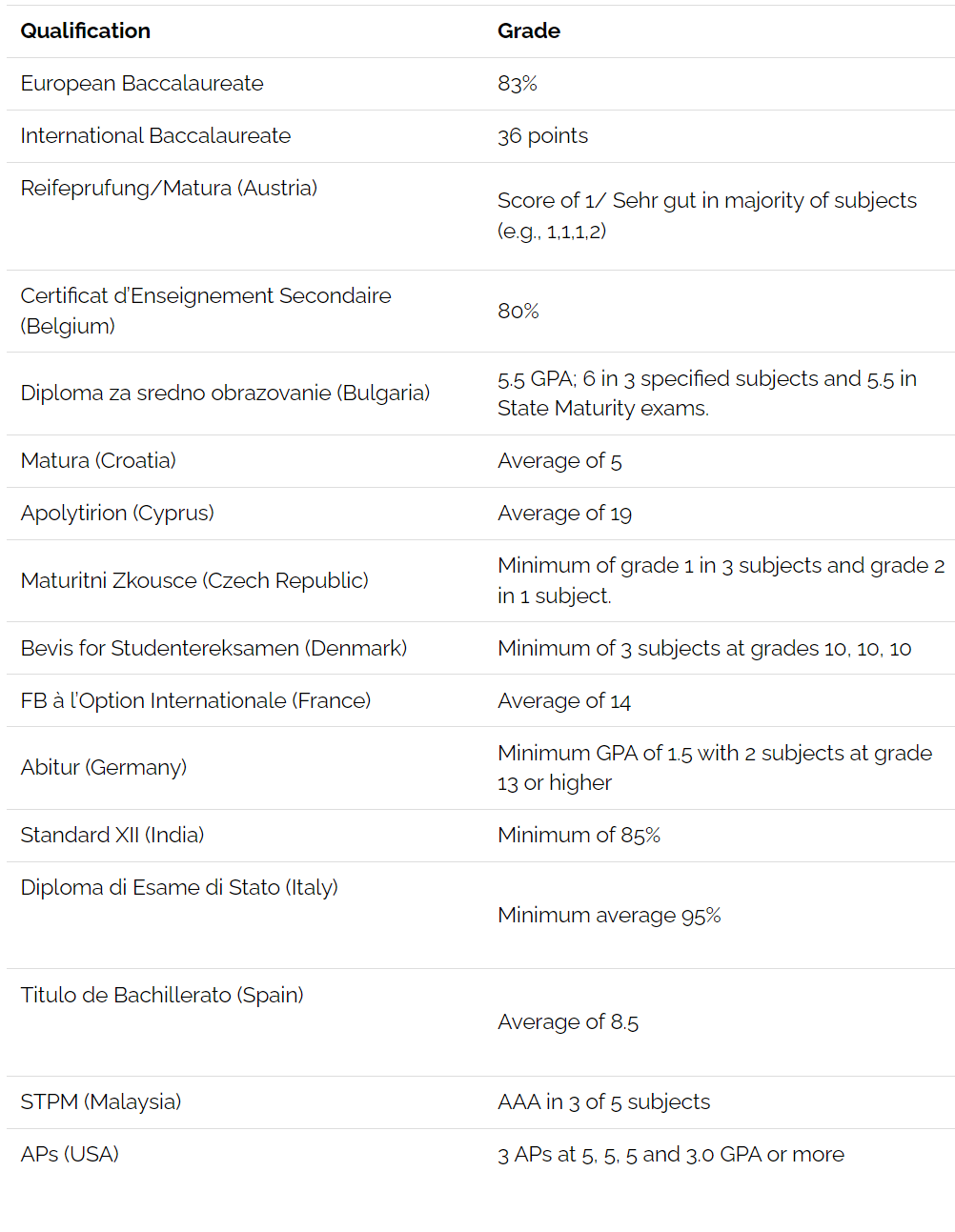Click Bevis for Studentereksamen (Denmark) text
Image resolution: width=955 pixels, height=1232 pixels.
(x=213, y=649)
